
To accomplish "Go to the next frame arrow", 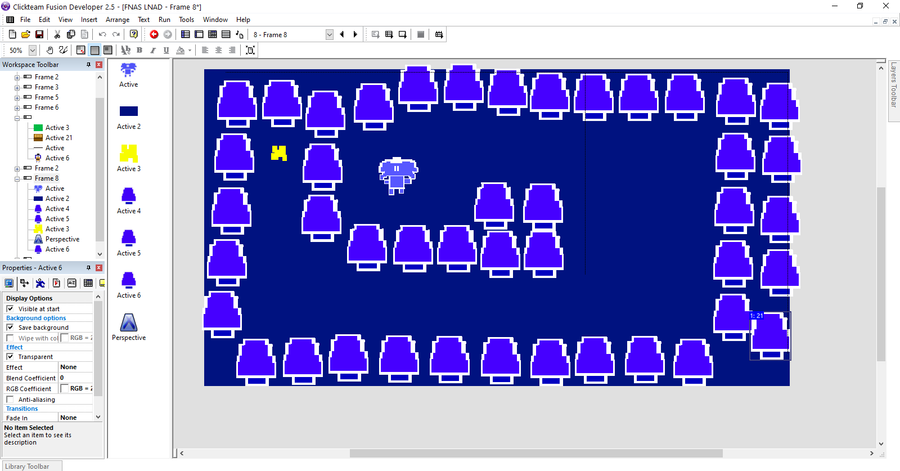I will click(x=355, y=34).
